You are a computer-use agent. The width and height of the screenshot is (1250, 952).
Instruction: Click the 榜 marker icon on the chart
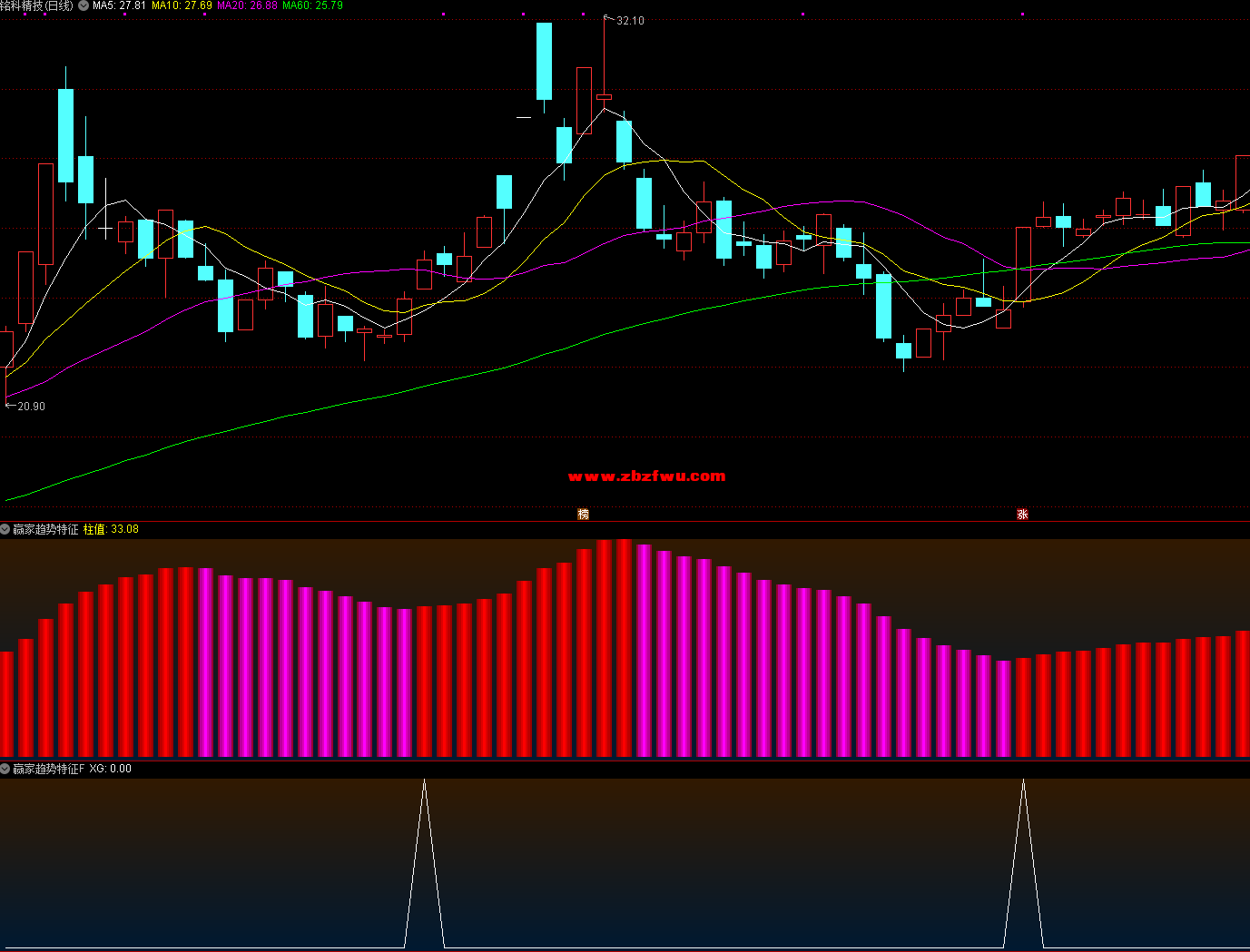pyautogui.click(x=584, y=515)
